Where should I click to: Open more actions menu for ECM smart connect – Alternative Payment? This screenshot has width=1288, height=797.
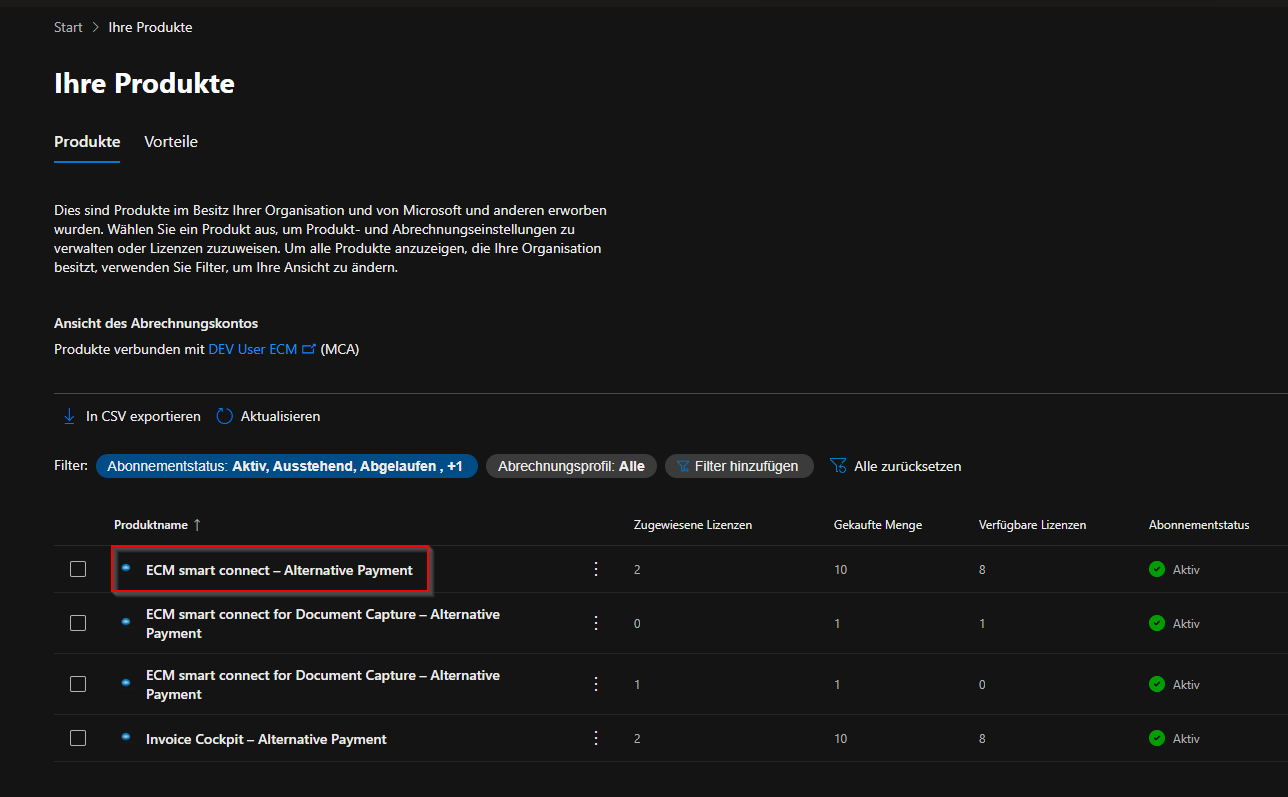click(596, 569)
